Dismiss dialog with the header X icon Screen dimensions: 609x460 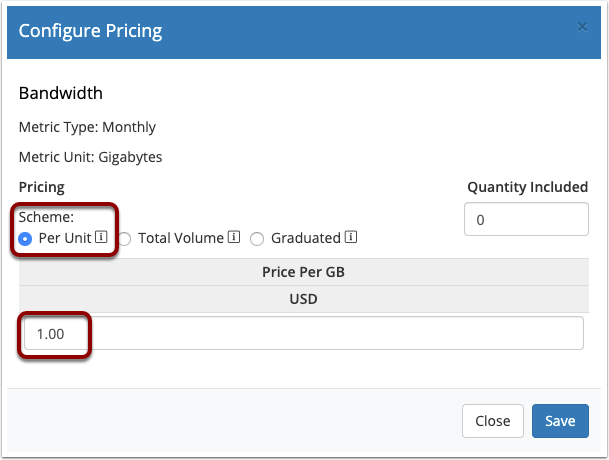point(582,27)
